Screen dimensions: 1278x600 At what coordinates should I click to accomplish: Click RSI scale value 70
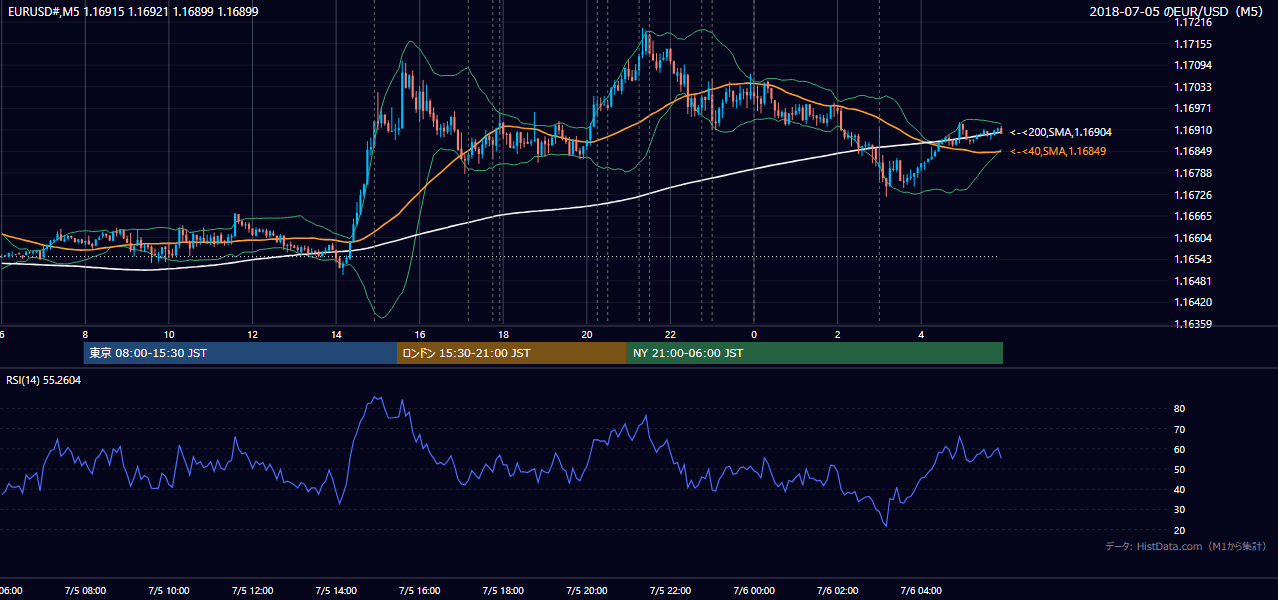coord(1179,429)
